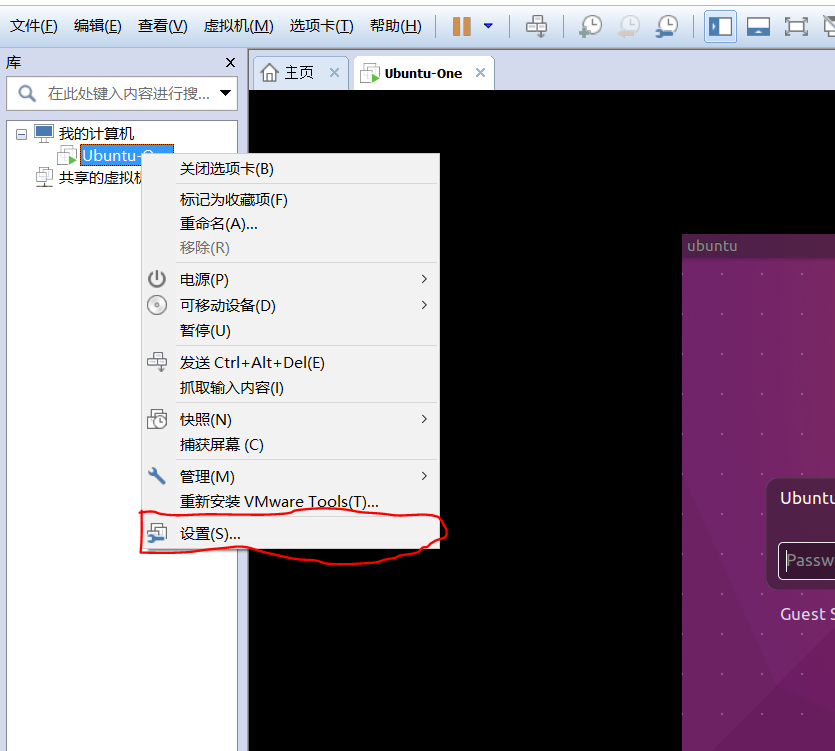Click the Guest Session entry in Ubuntu login
Viewport: 835px width, 751px height.
click(x=807, y=614)
